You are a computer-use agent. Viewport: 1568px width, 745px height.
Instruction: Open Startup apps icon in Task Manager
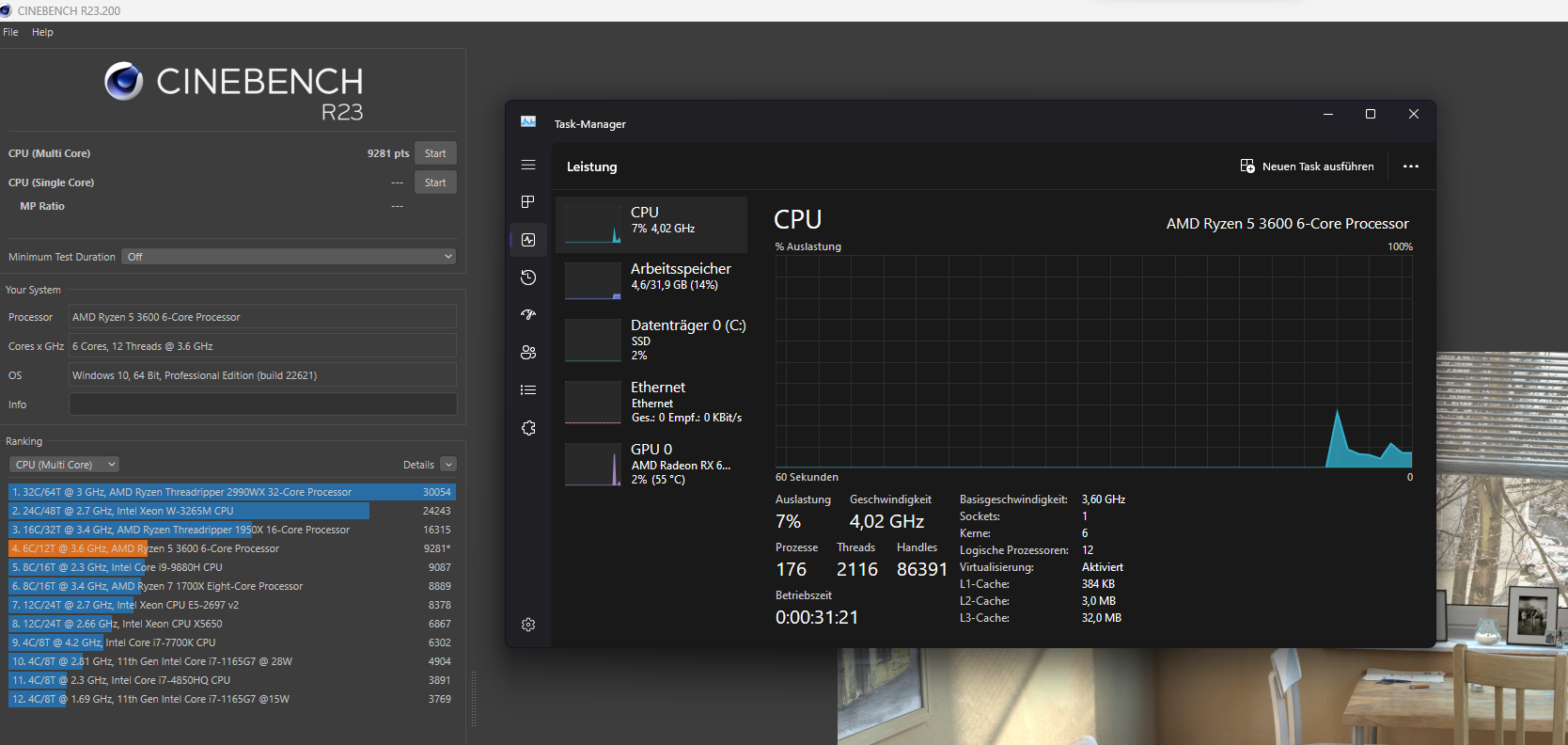528,315
